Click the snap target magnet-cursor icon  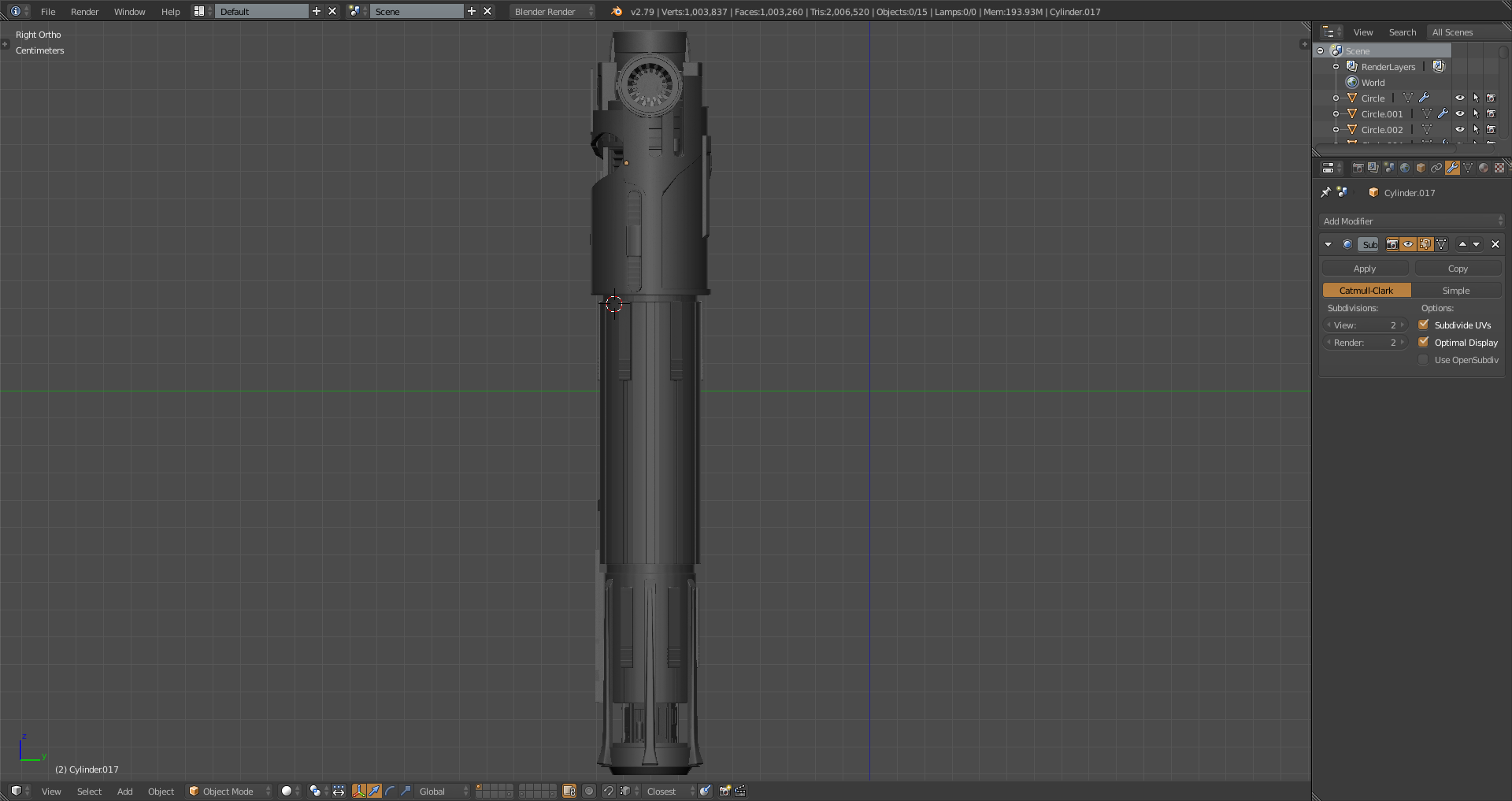(706, 791)
